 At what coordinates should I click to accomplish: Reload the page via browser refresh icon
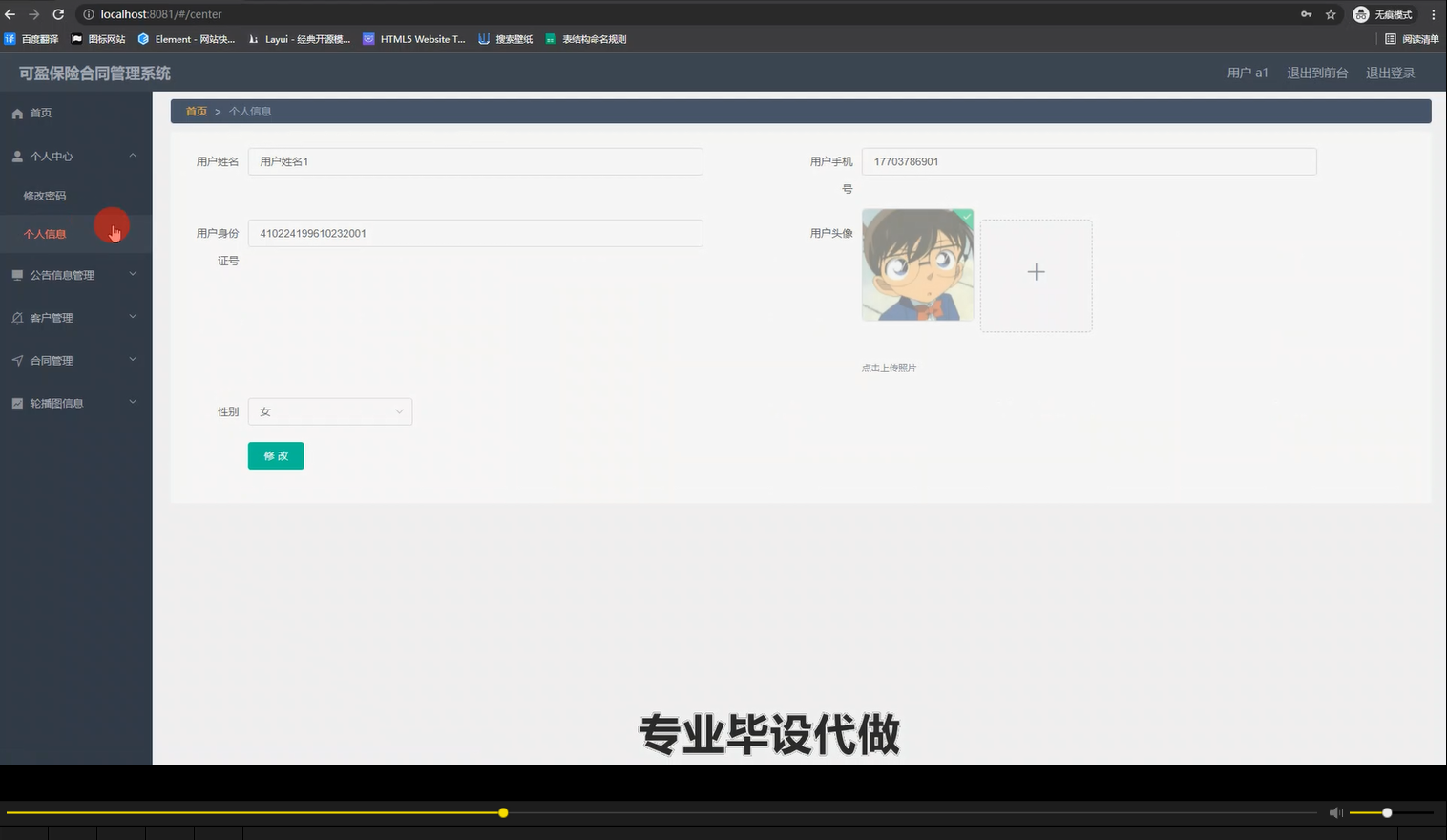pyautogui.click(x=60, y=14)
